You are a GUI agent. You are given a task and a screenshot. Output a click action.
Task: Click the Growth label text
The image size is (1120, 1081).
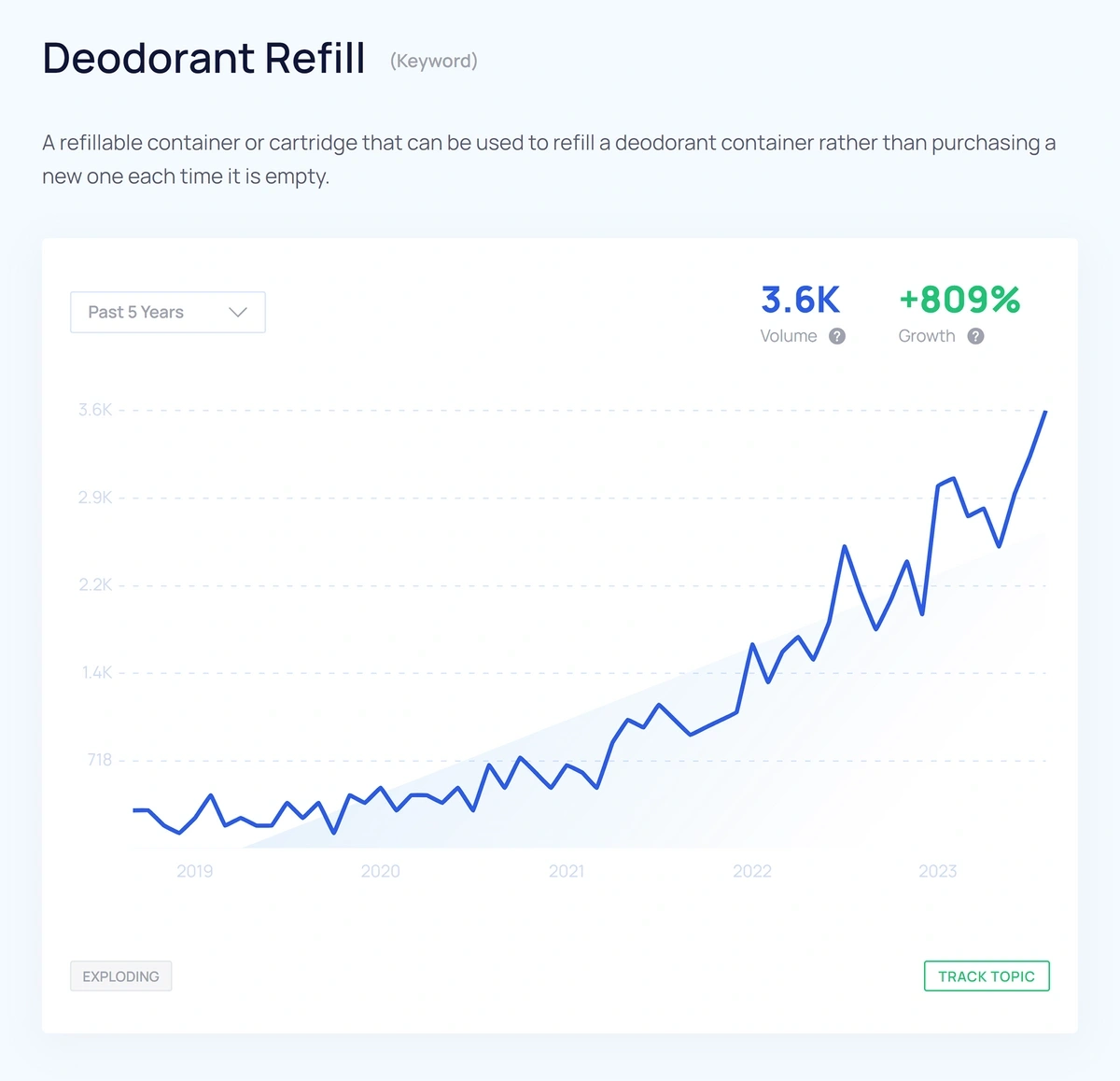pyautogui.click(x=926, y=336)
